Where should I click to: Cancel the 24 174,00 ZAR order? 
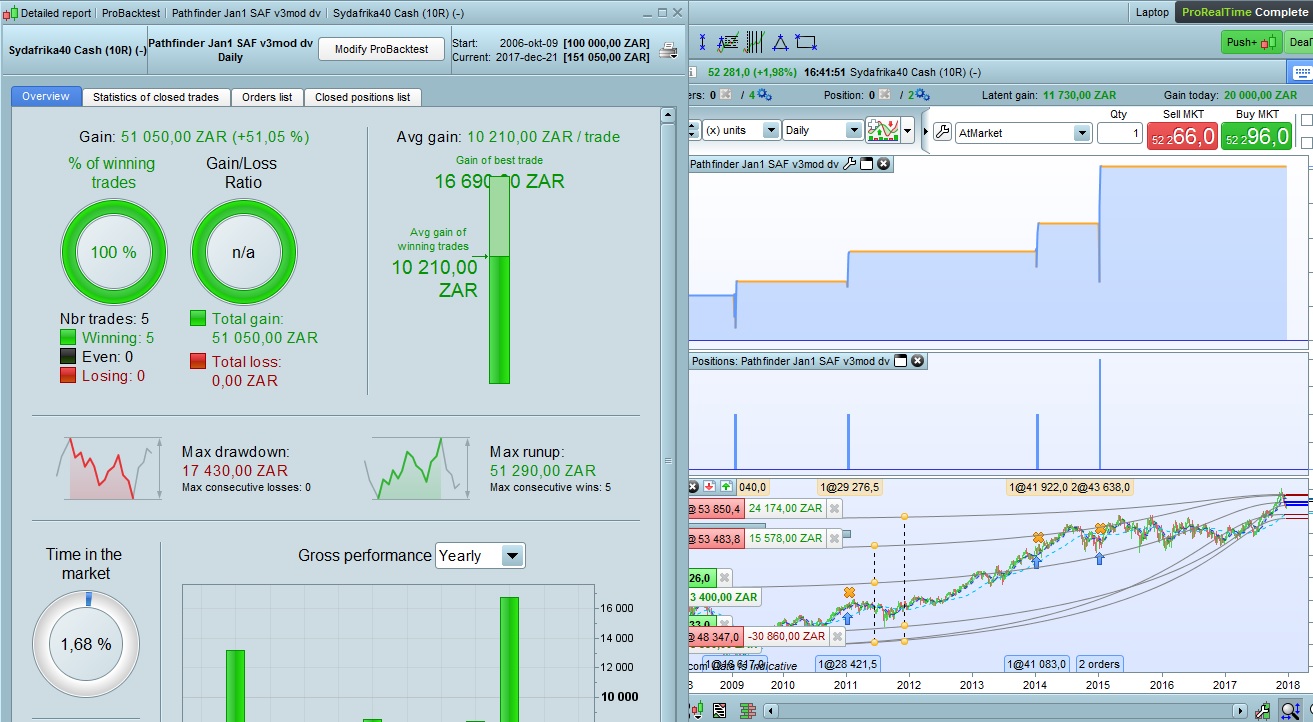tap(835, 508)
